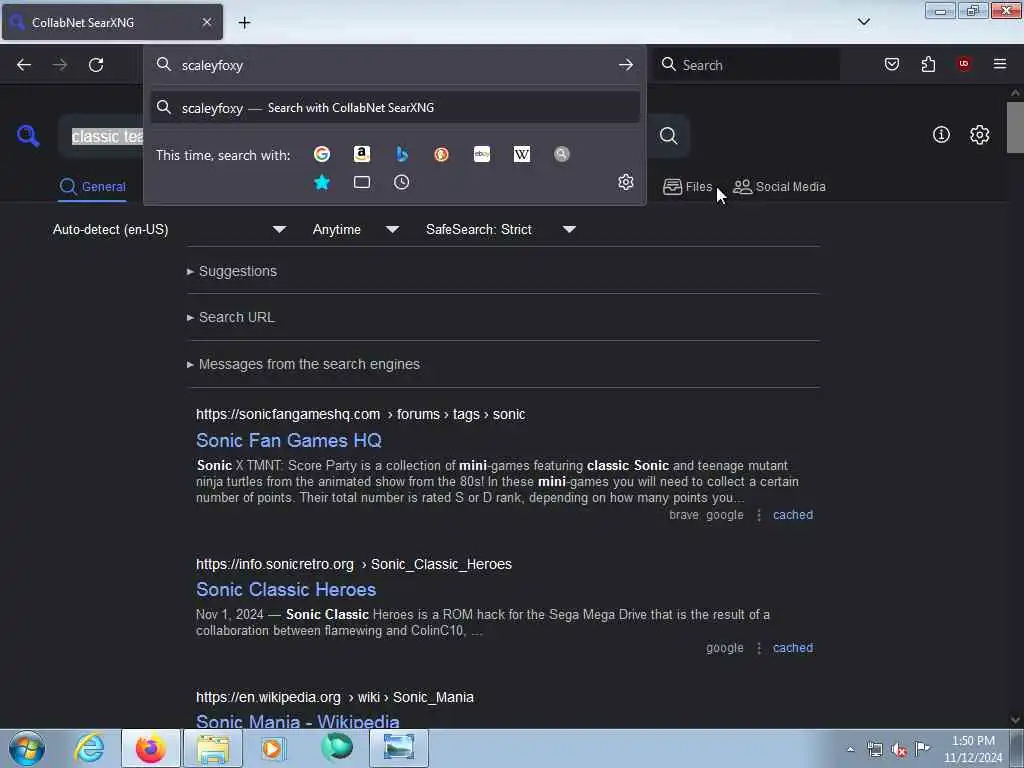Switch to the General category tab
Viewport: 1024px width, 768px height.
[93, 187]
